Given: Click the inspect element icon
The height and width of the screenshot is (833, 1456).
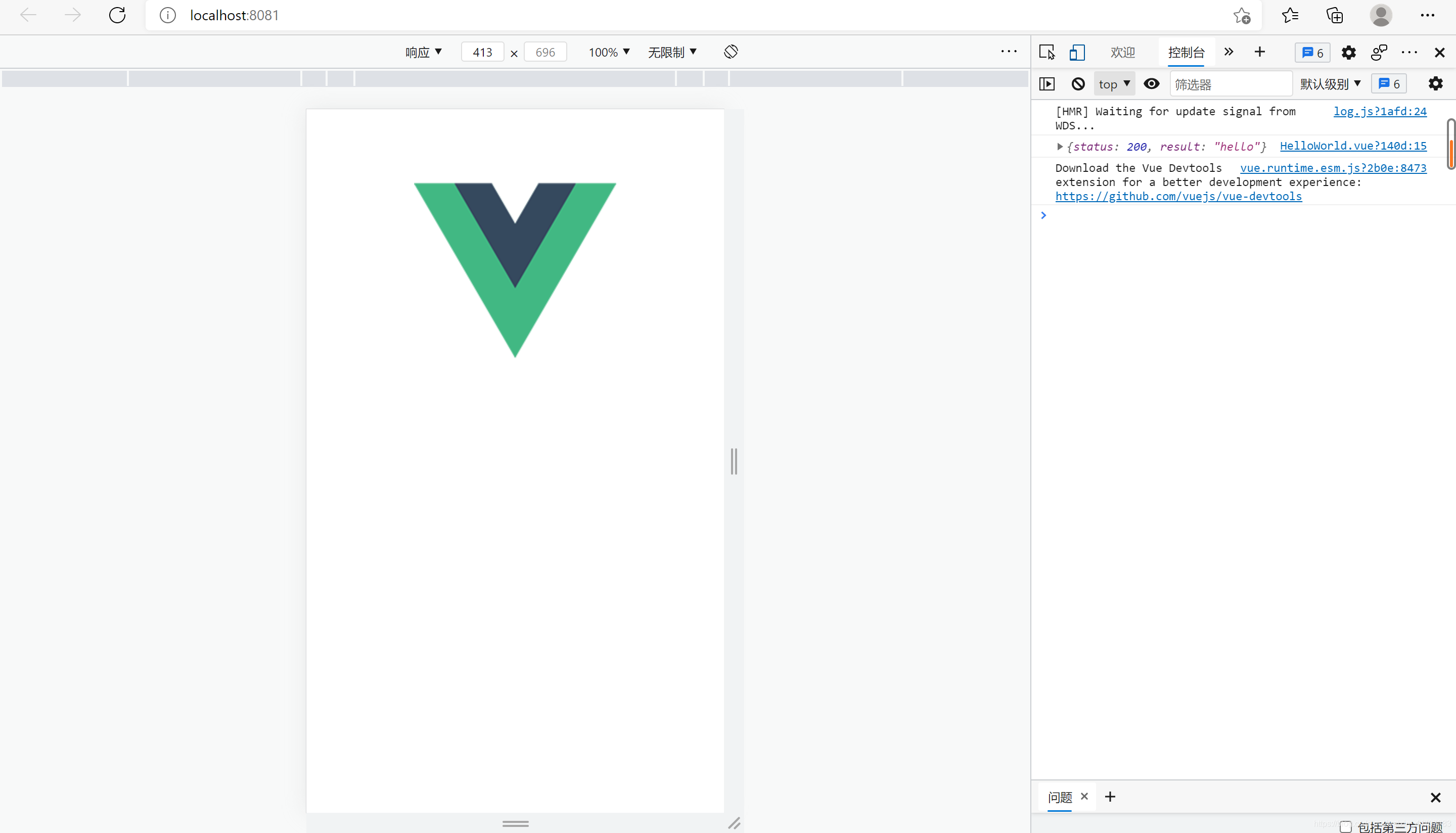Looking at the screenshot, I should [x=1046, y=52].
